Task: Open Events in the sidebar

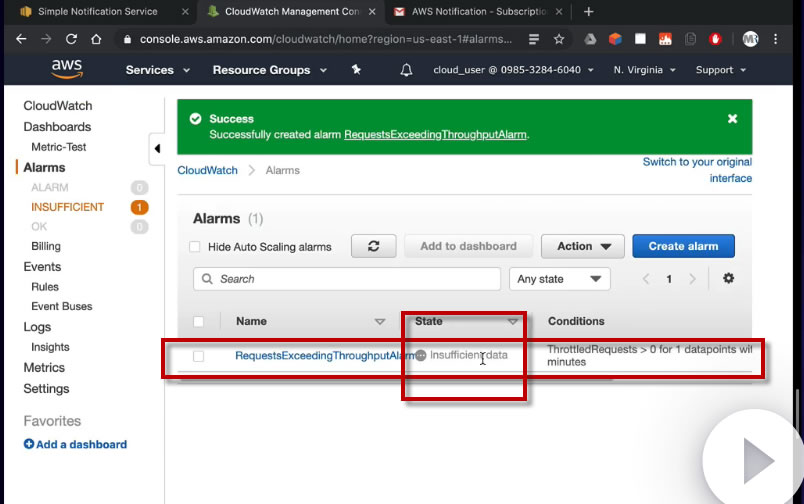Action: [42, 267]
